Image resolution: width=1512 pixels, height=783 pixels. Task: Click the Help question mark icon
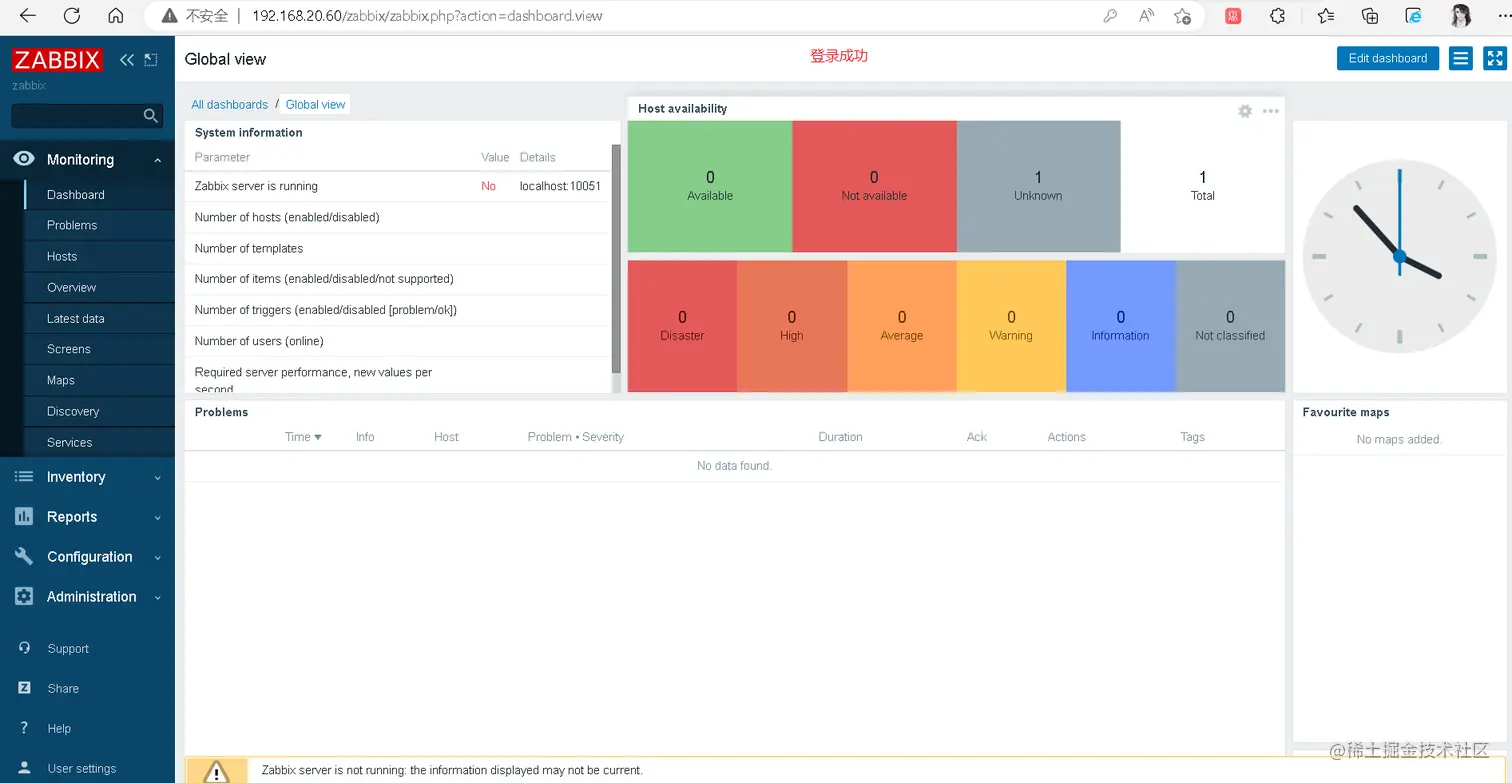click(x=25, y=728)
